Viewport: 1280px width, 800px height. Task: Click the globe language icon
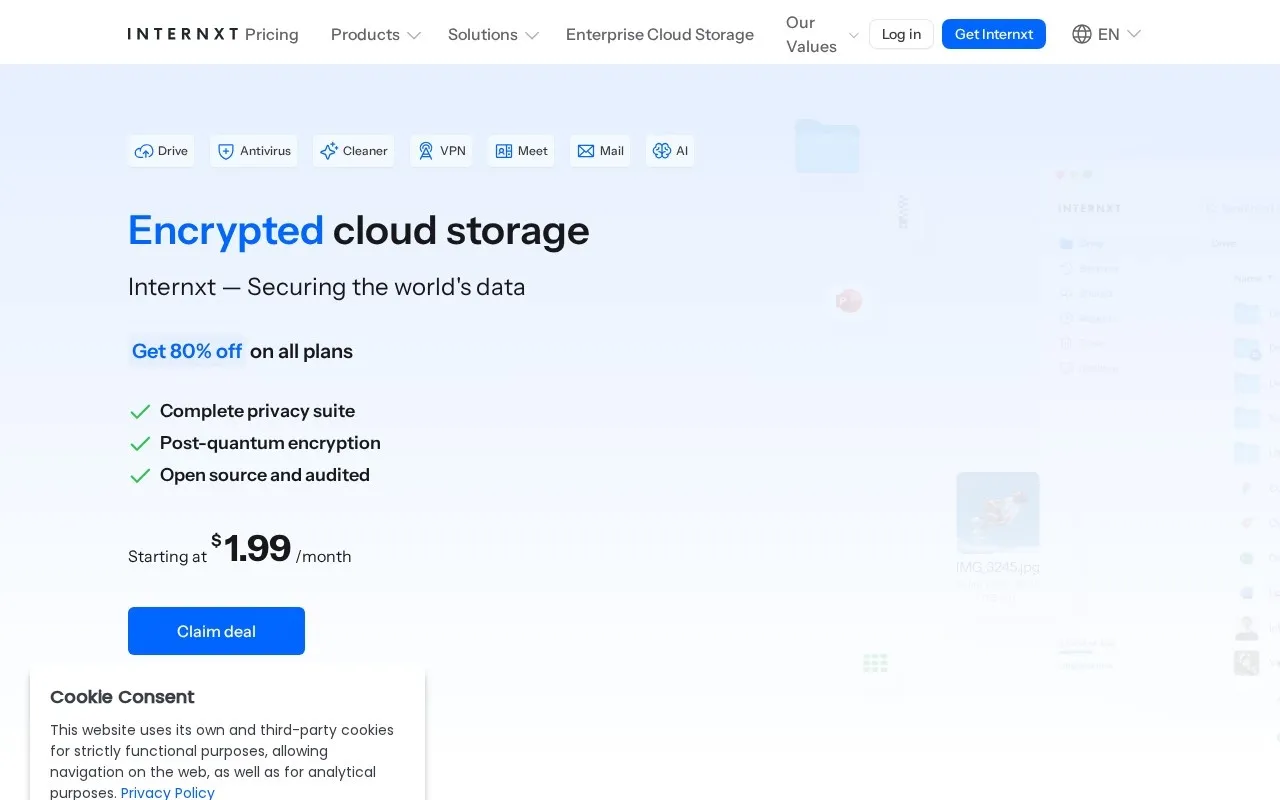1082,34
